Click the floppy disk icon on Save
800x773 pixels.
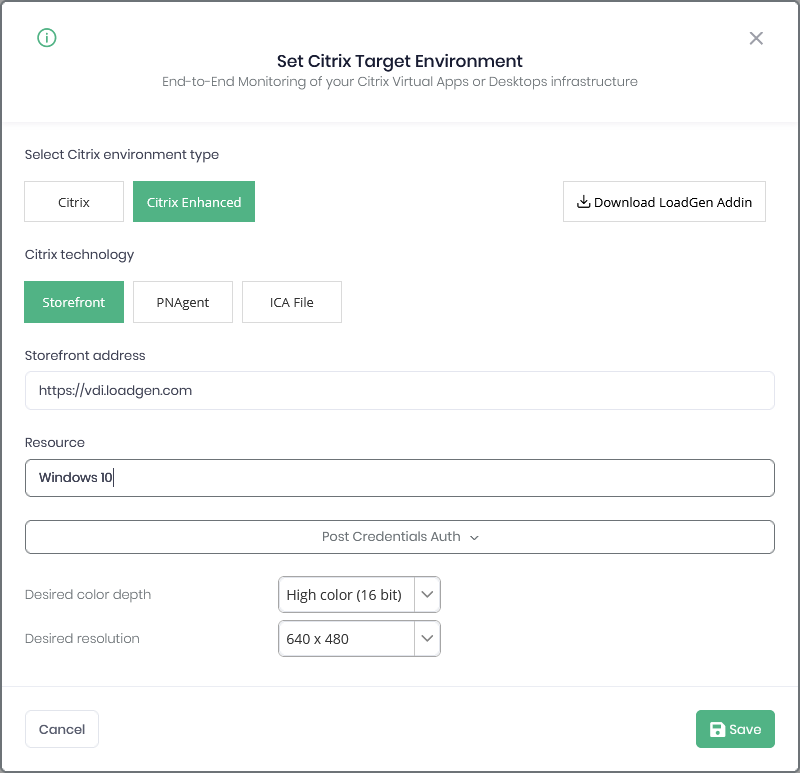(x=717, y=729)
